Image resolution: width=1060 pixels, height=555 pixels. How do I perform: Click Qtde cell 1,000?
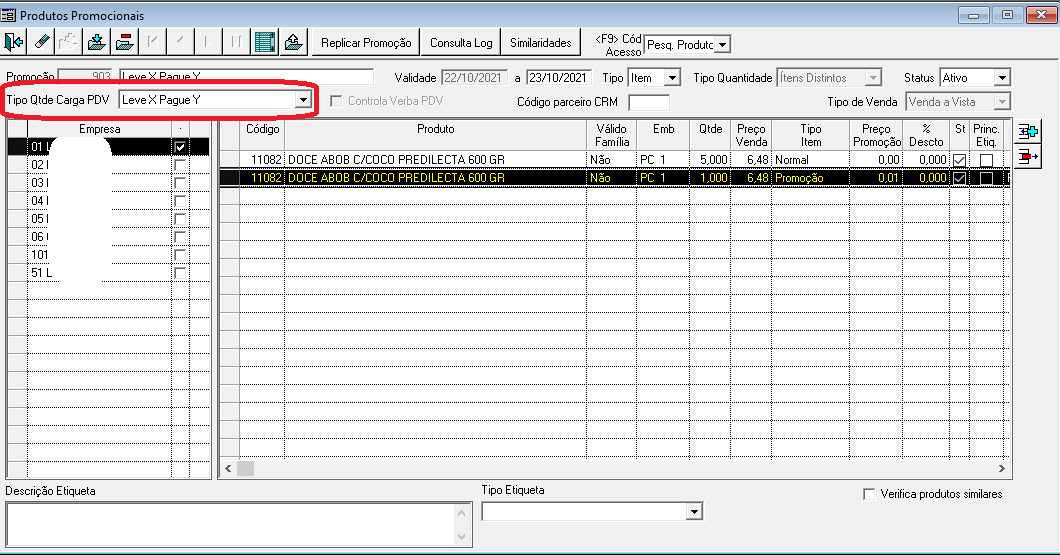[x=710, y=178]
